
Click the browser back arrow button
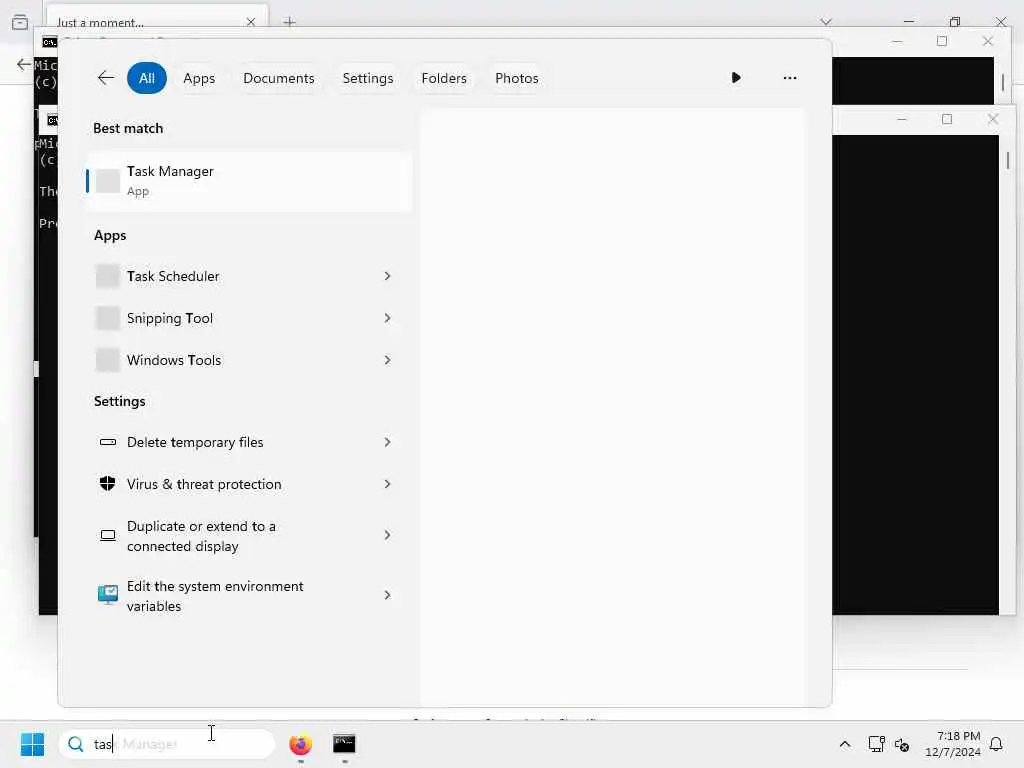pyautogui.click(x=24, y=64)
